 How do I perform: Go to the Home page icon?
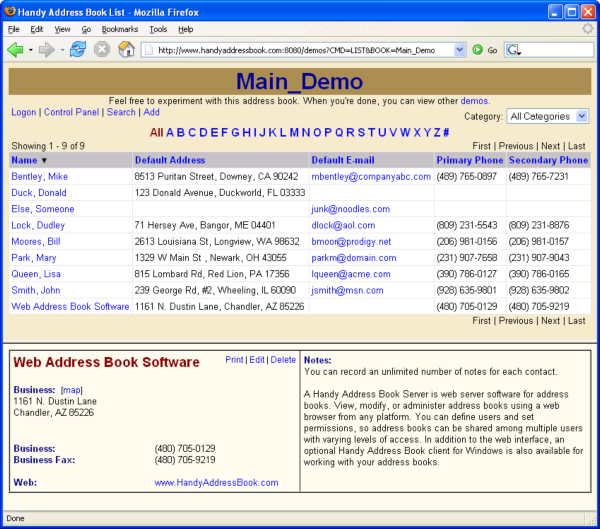[126, 49]
